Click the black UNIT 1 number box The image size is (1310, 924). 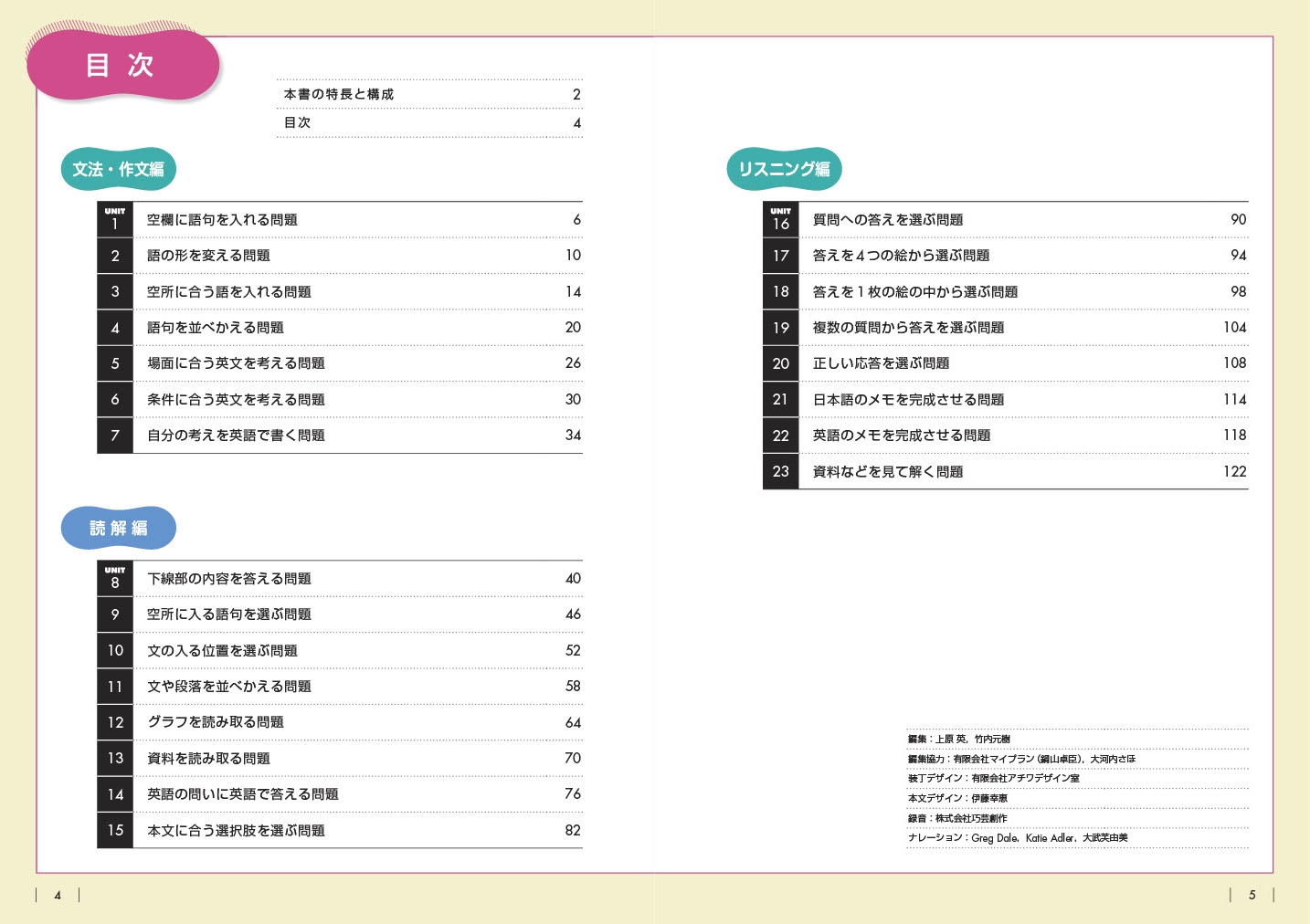(x=115, y=220)
